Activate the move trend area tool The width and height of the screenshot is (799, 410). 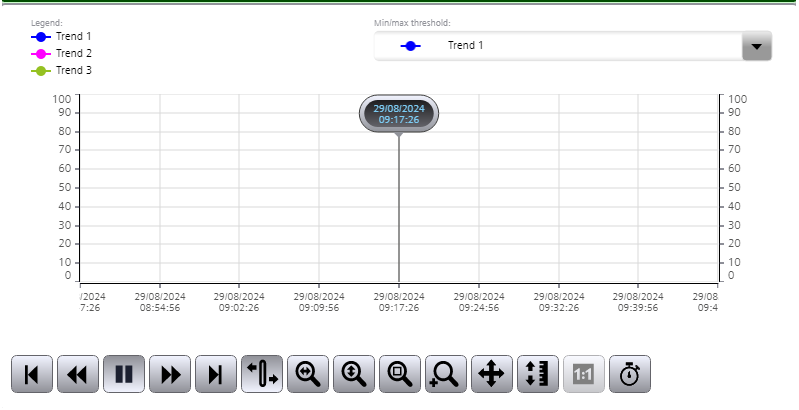click(x=492, y=374)
